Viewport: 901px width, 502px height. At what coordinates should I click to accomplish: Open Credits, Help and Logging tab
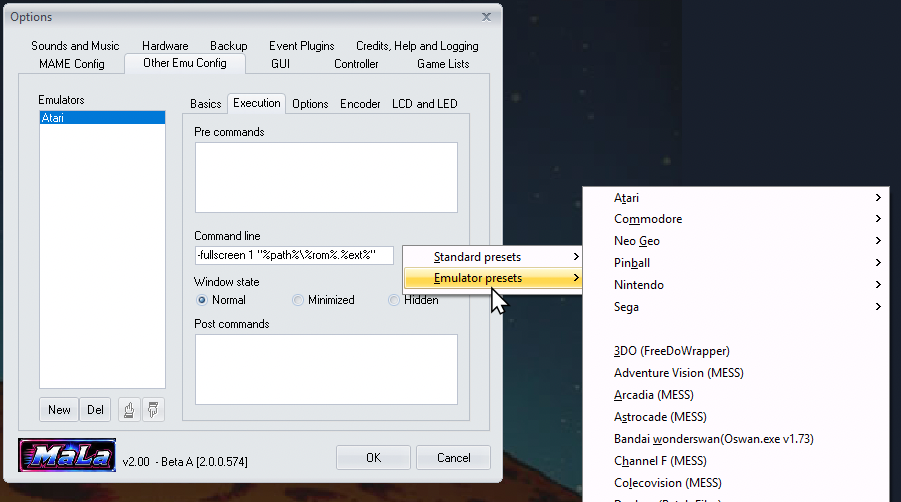[417, 46]
